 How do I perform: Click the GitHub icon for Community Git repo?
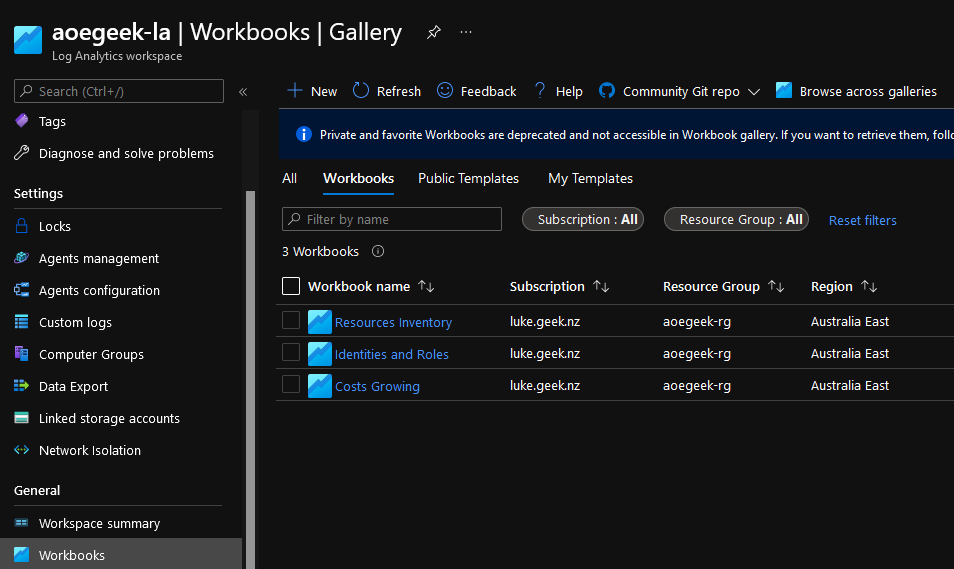pos(607,91)
